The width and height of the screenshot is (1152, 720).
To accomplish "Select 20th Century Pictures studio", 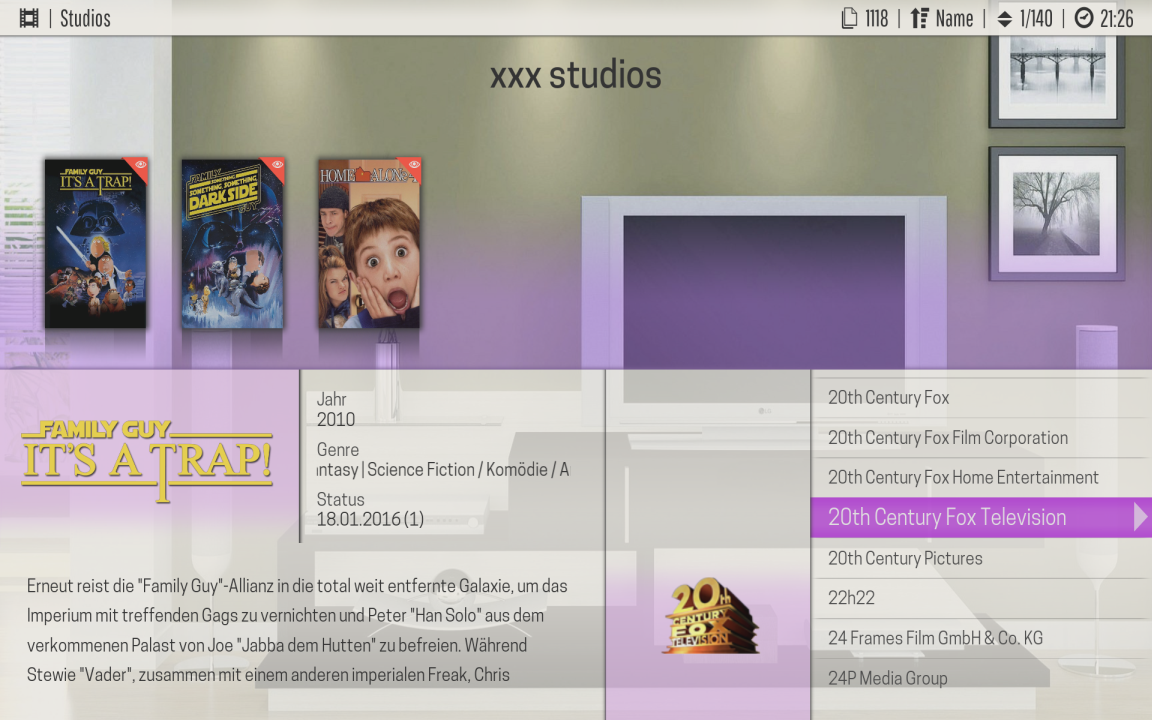I will coord(981,558).
